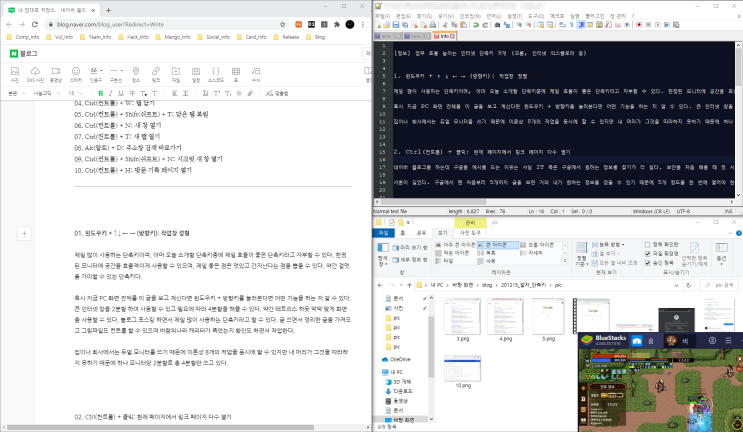Open the font family dropdown in blog editor

tap(46, 93)
